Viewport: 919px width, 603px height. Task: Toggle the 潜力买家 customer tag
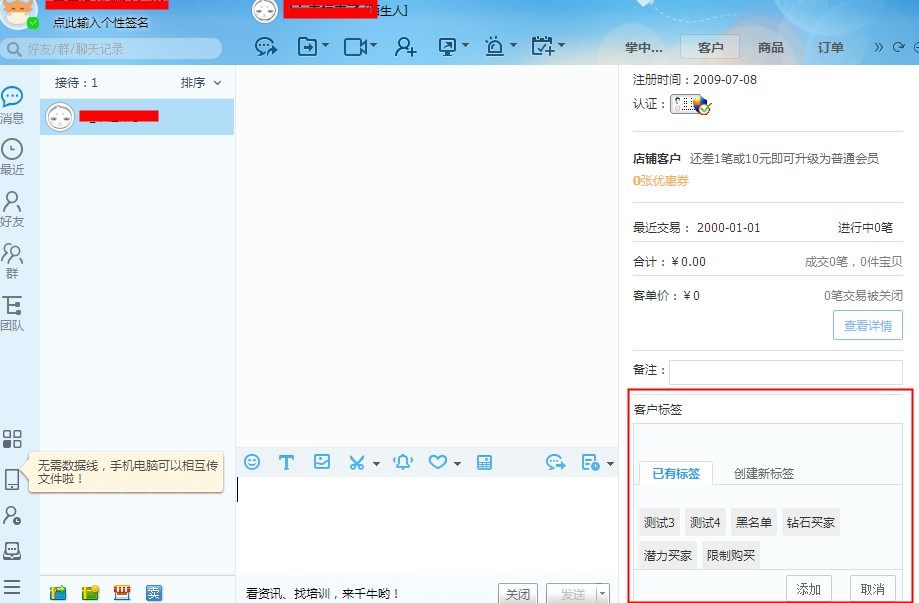(x=666, y=555)
